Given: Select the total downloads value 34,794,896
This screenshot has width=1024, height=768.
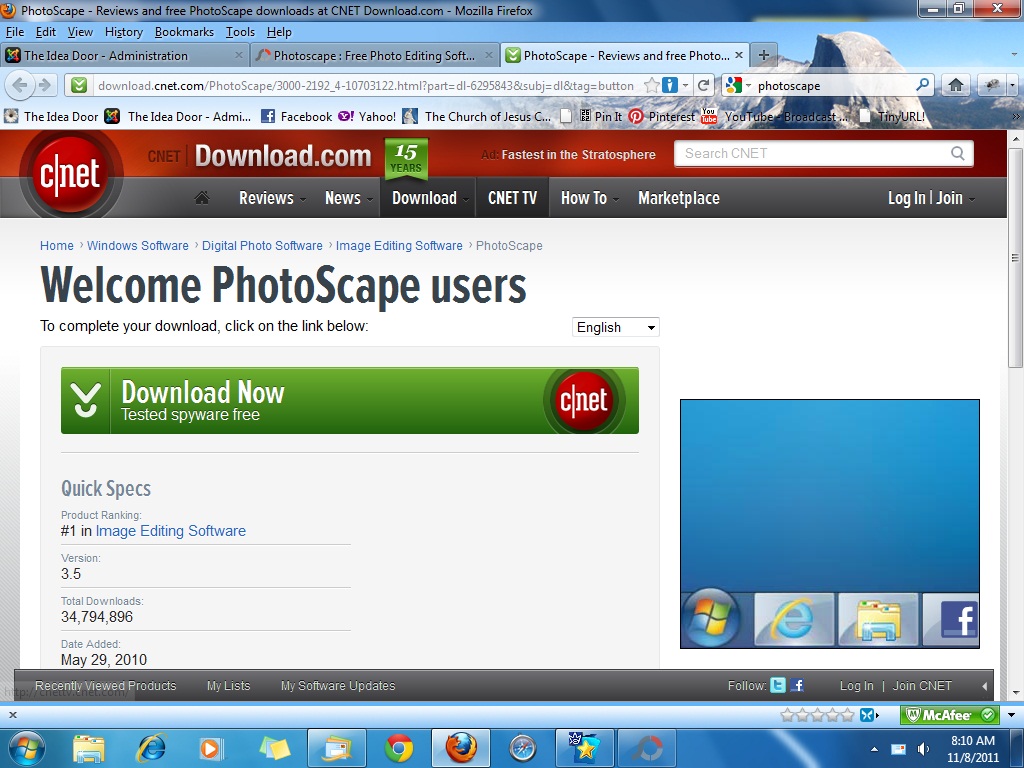Looking at the screenshot, I should pos(97,617).
